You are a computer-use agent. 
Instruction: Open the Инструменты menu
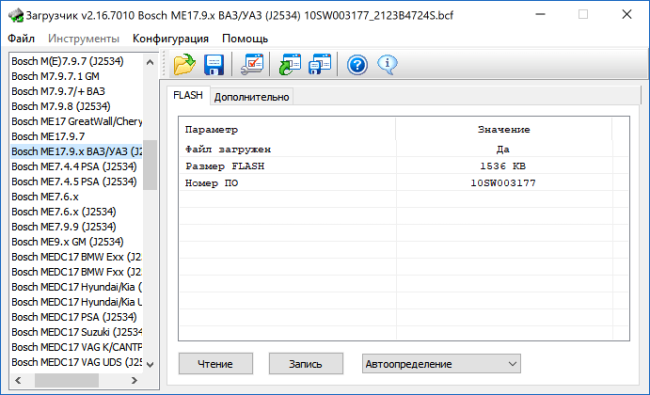pos(84,39)
